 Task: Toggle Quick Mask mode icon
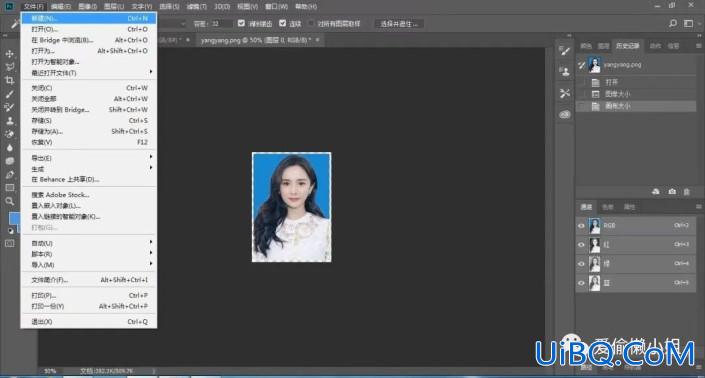(9, 244)
